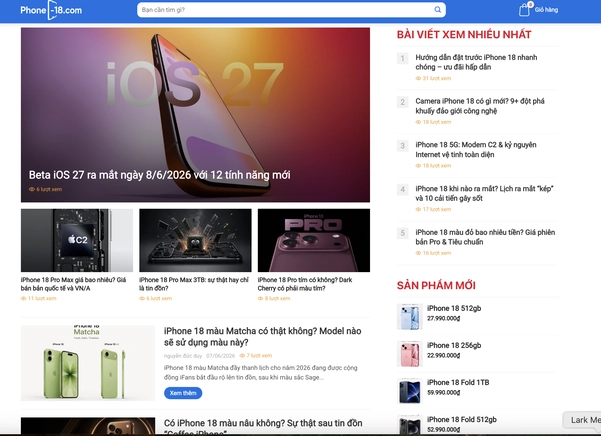Click the Apple C2 chip thumbnail

[77, 240]
